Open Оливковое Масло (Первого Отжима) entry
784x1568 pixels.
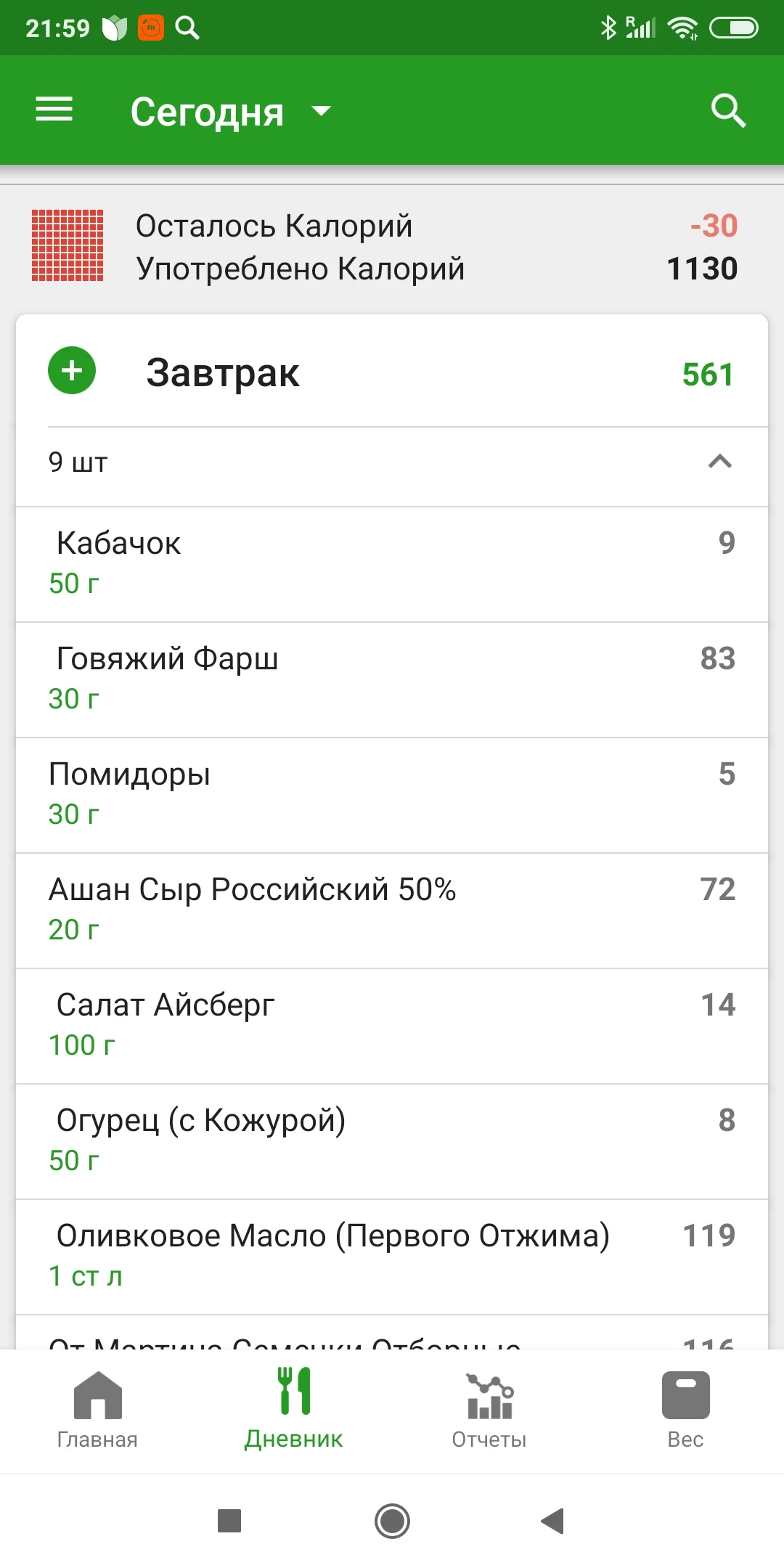[x=392, y=1256]
